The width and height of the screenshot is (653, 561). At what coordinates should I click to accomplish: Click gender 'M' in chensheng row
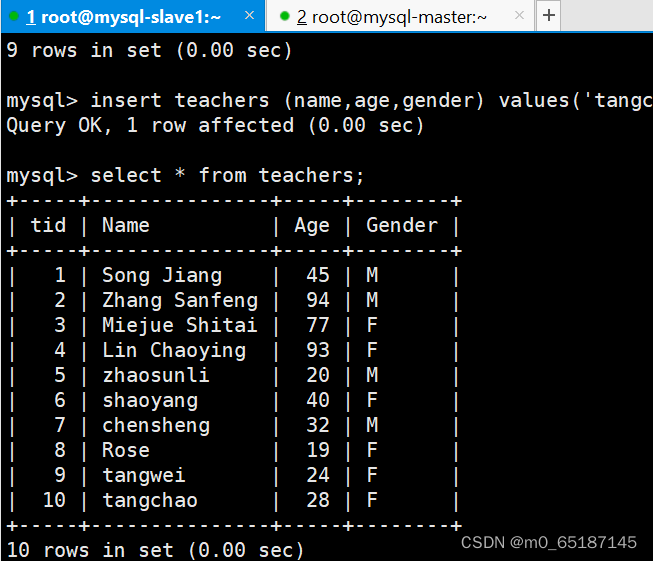click(x=372, y=425)
